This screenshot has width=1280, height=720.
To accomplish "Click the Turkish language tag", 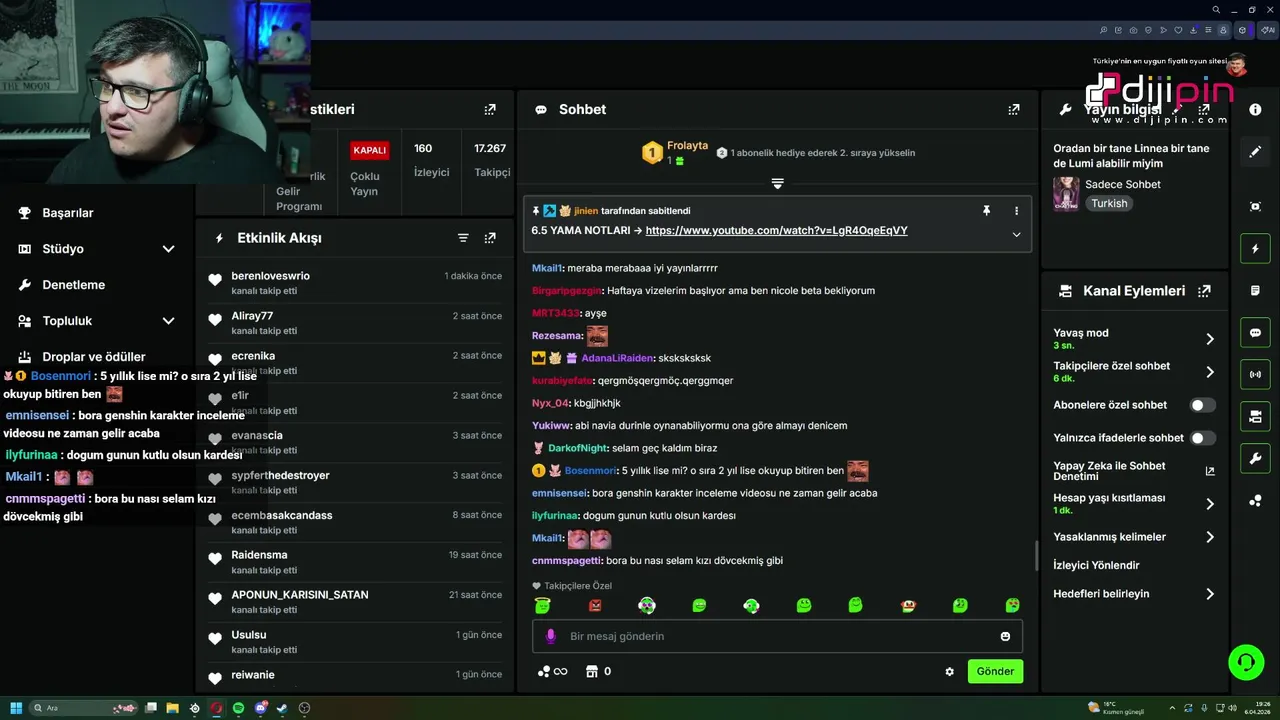I will click(x=1109, y=203).
